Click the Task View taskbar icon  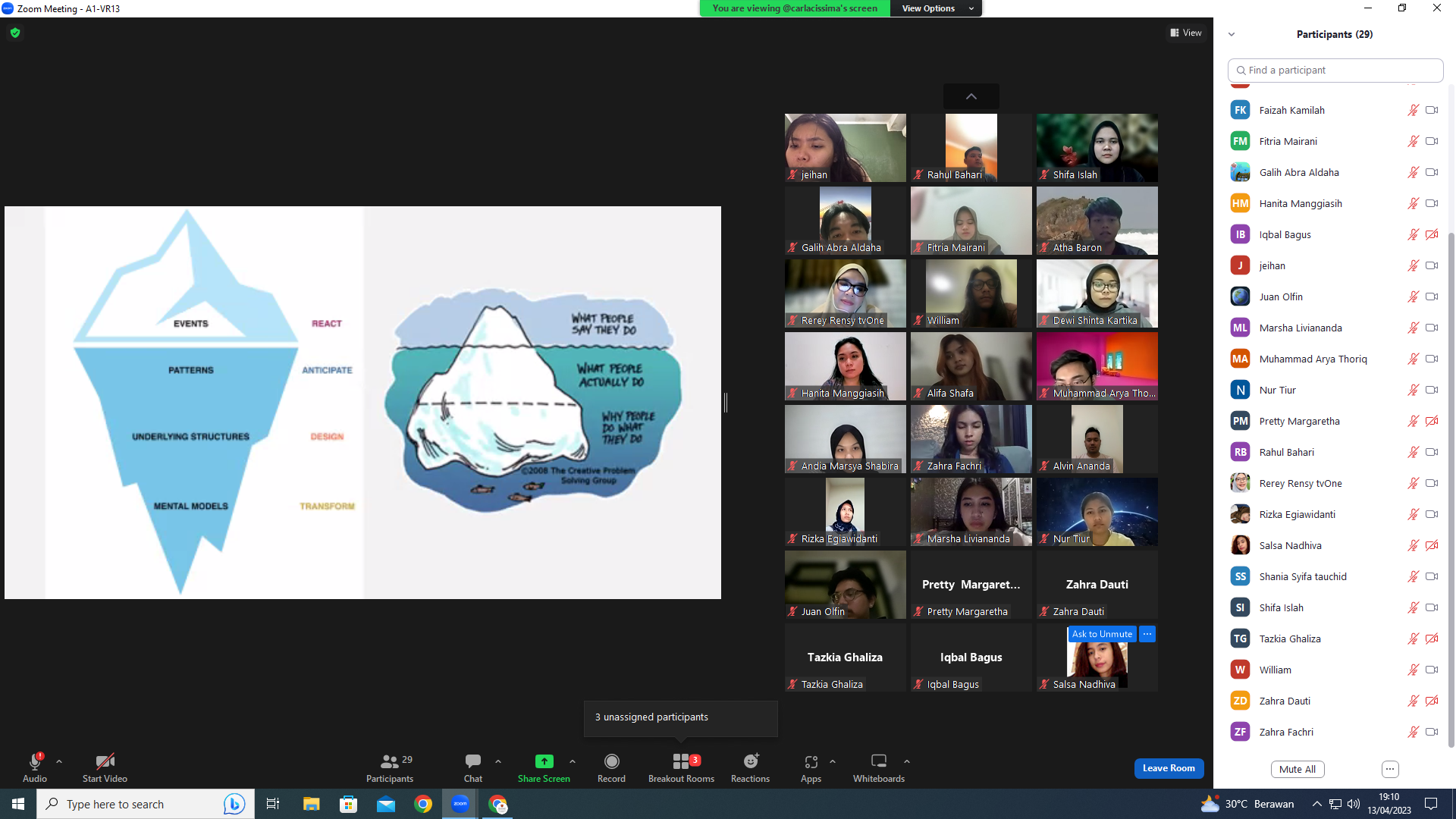pyautogui.click(x=273, y=804)
